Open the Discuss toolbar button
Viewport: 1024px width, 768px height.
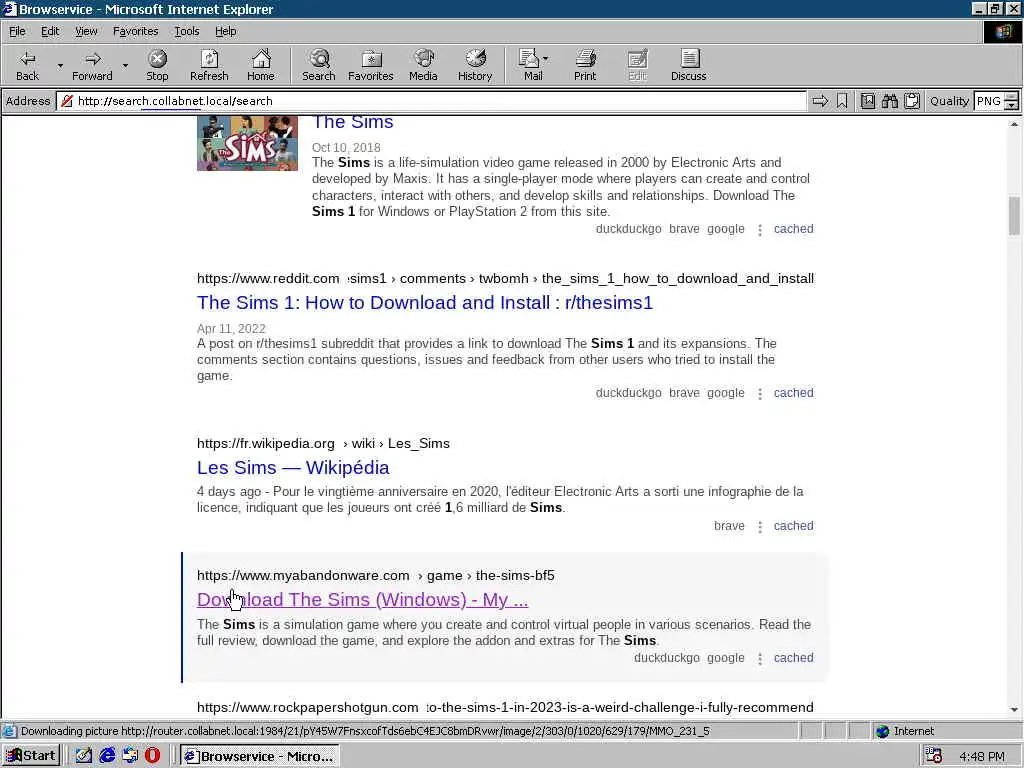pos(688,65)
